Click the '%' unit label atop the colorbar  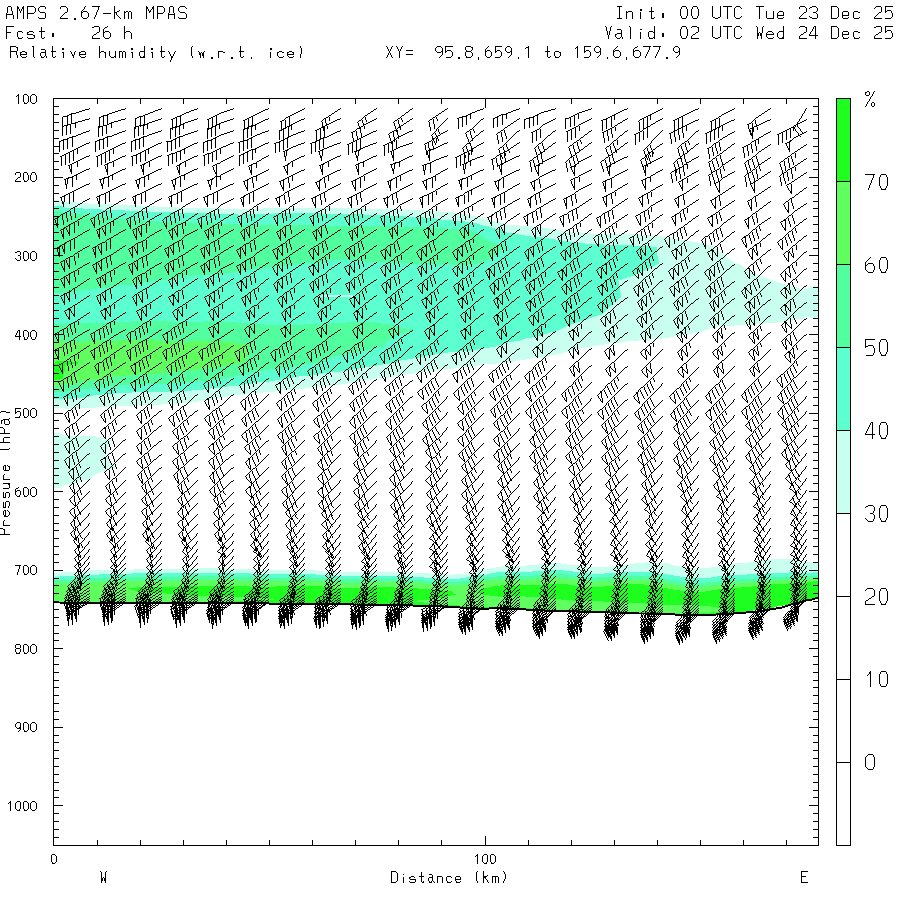(x=870, y=100)
